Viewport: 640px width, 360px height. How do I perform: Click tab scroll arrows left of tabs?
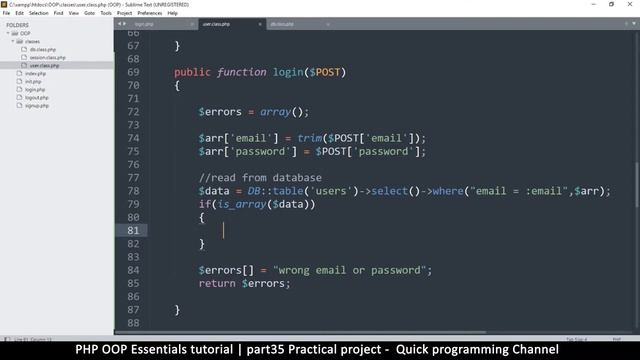click(122, 24)
